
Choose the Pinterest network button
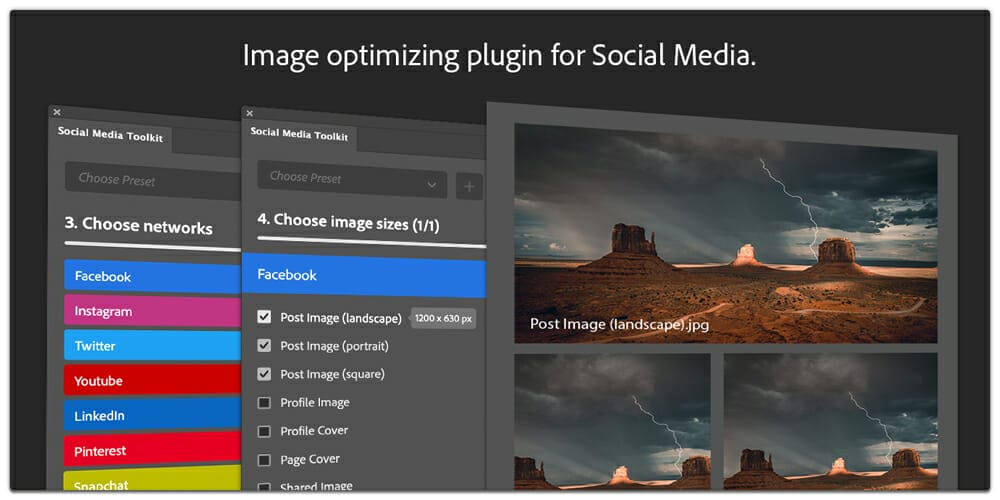(x=152, y=450)
